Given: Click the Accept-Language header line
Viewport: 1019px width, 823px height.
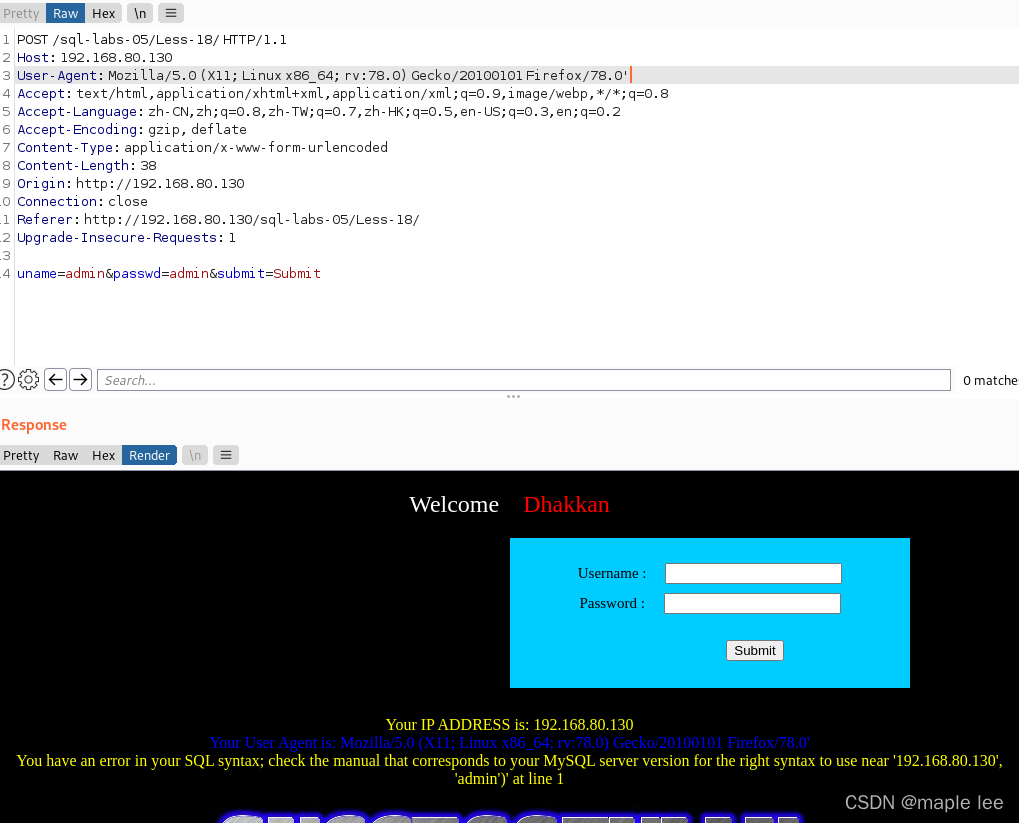Looking at the screenshot, I should pyautogui.click(x=318, y=112).
